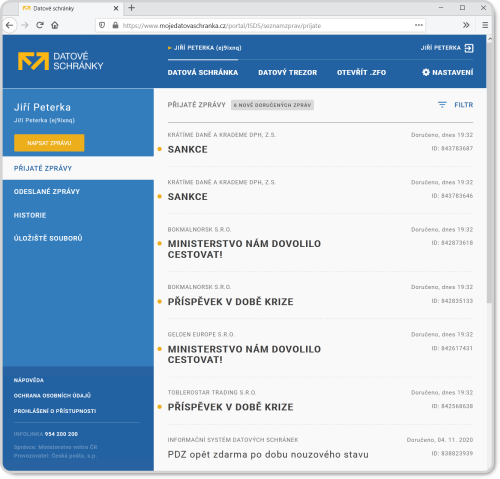Click the Nastavení gear icon
Screen dimensions: 500x479
click(426, 72)
